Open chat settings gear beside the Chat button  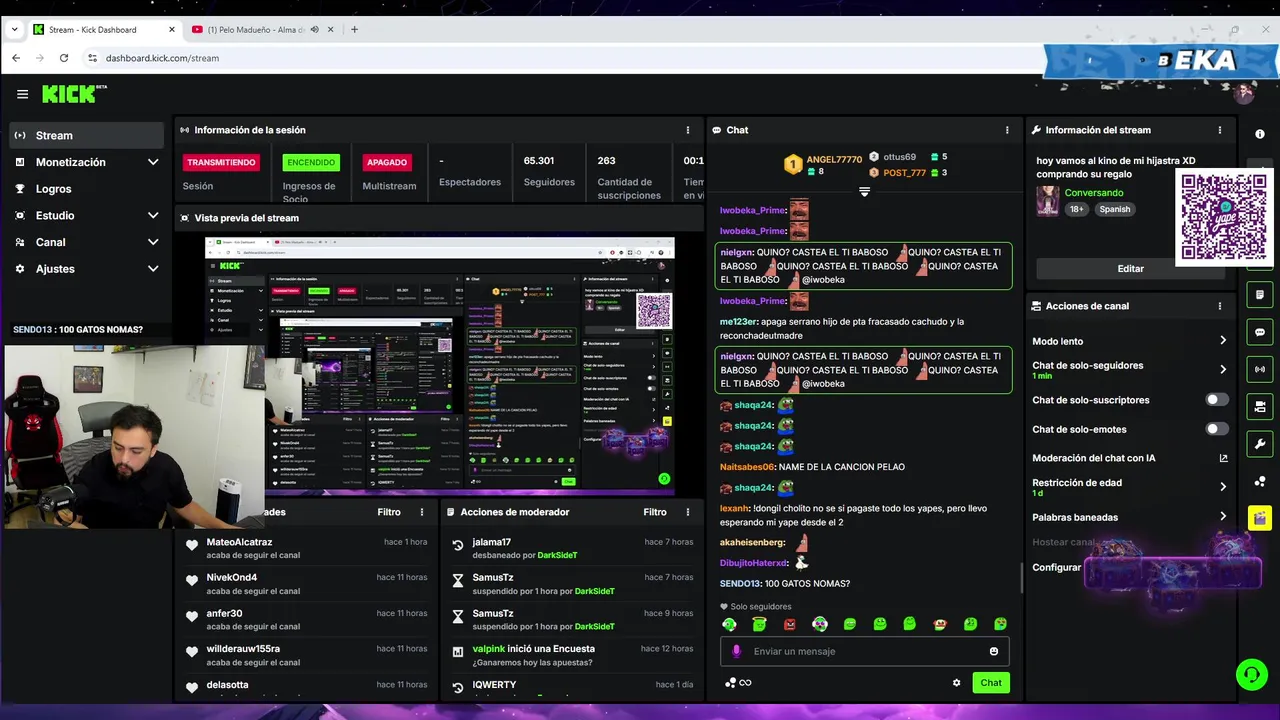956,683
